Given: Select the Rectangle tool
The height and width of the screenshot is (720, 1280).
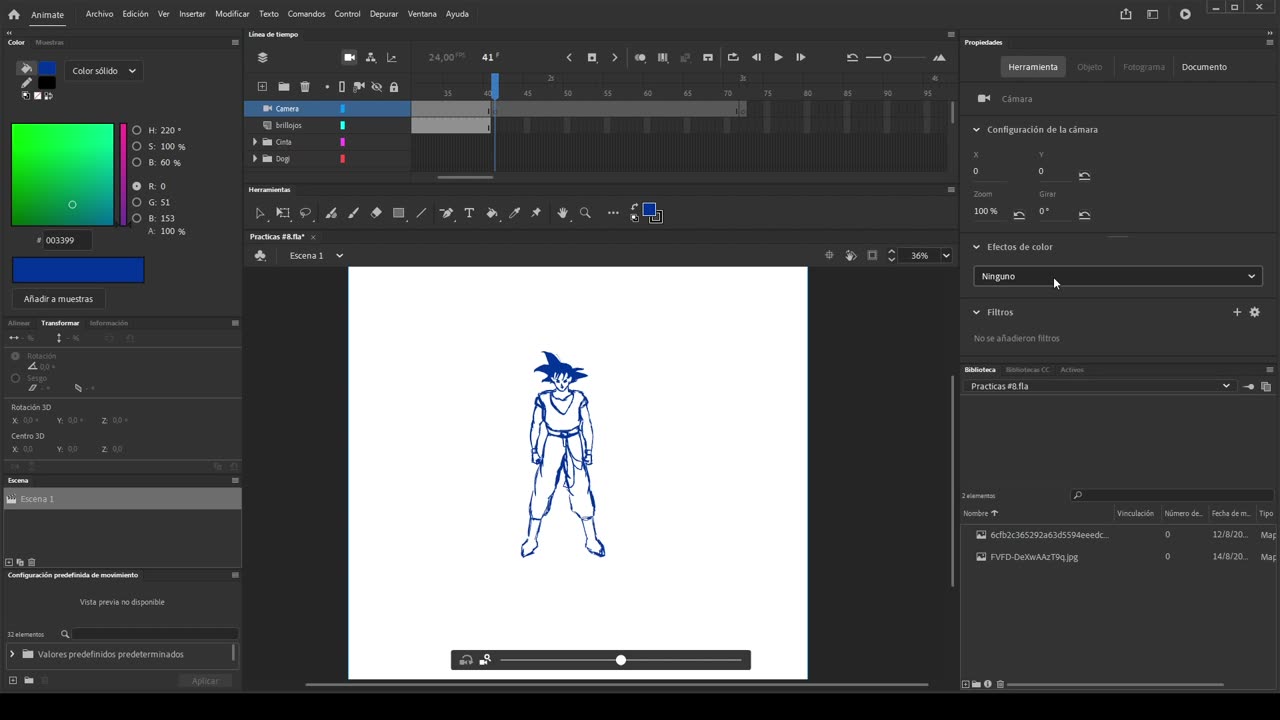Looking at the screenshot, I should [x=398, y=213].
